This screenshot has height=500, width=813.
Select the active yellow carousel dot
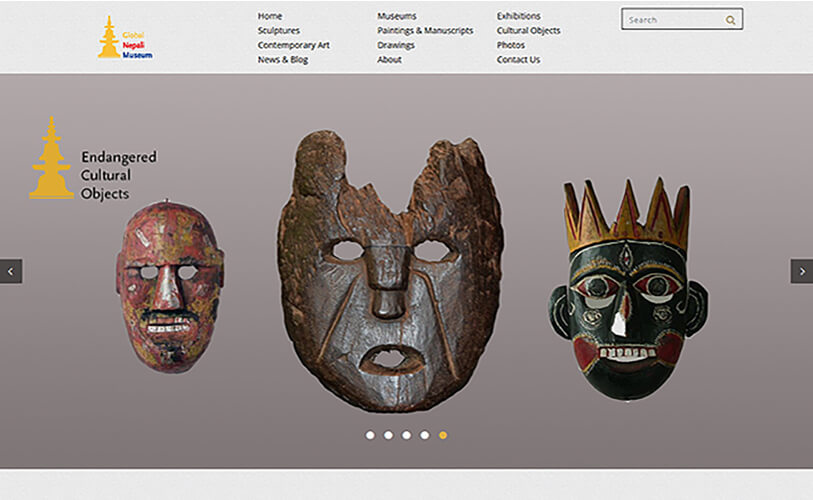pyautogui.click(x=443, y=435)
